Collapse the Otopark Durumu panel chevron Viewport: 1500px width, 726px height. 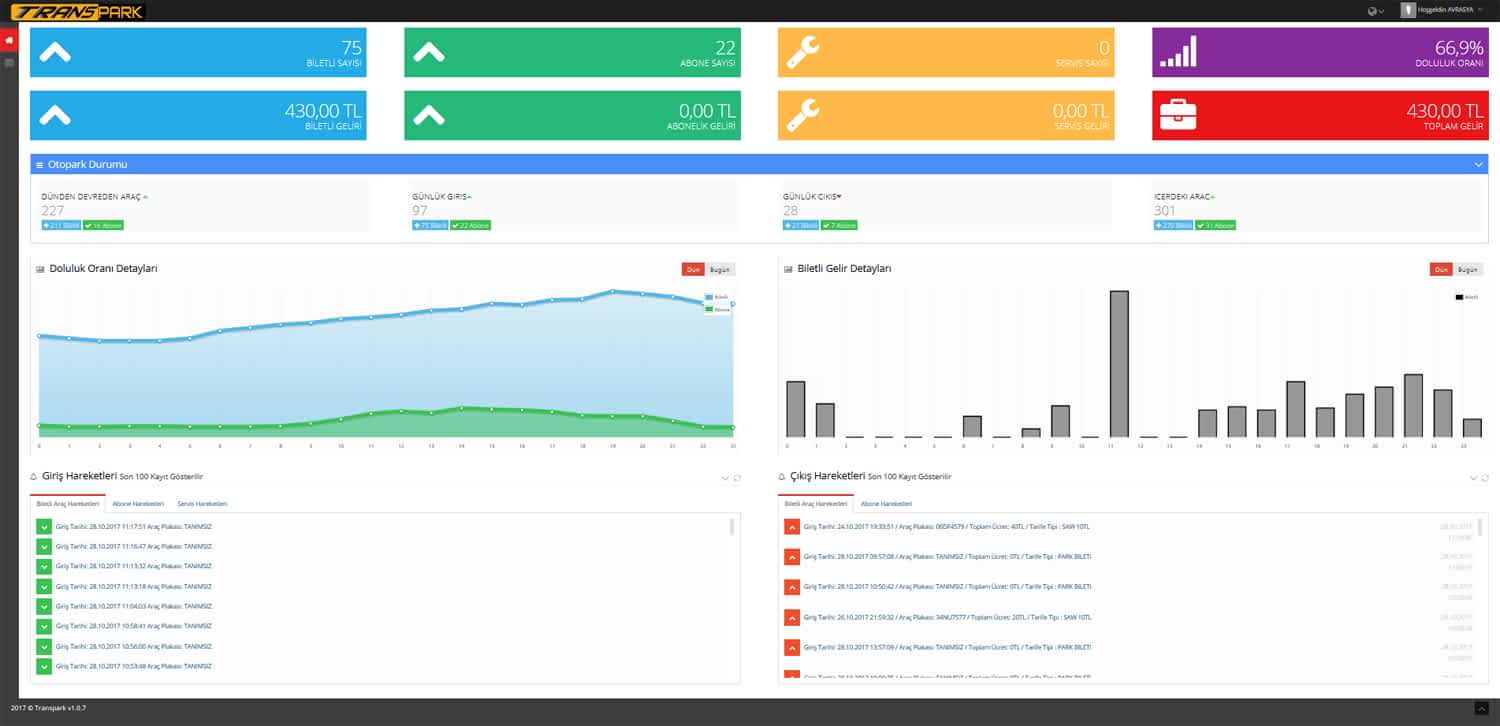1478,164
